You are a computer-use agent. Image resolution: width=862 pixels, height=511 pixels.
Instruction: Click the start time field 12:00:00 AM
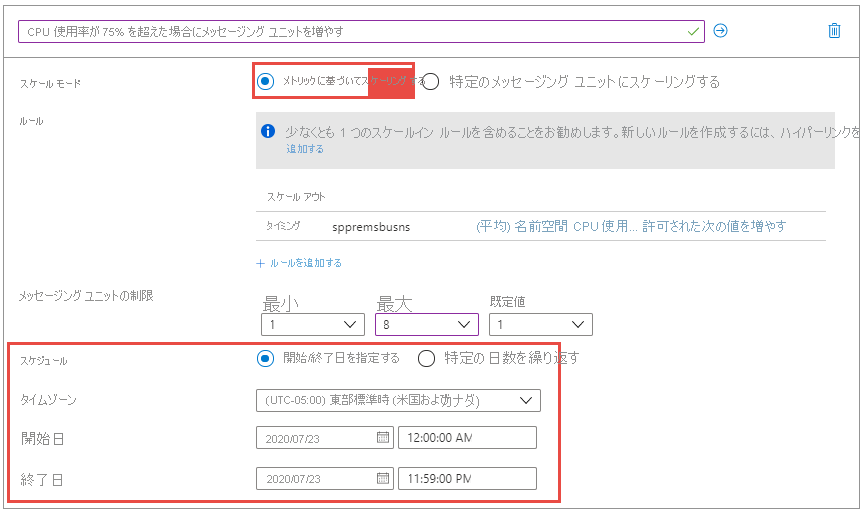(x=467, y=438)
